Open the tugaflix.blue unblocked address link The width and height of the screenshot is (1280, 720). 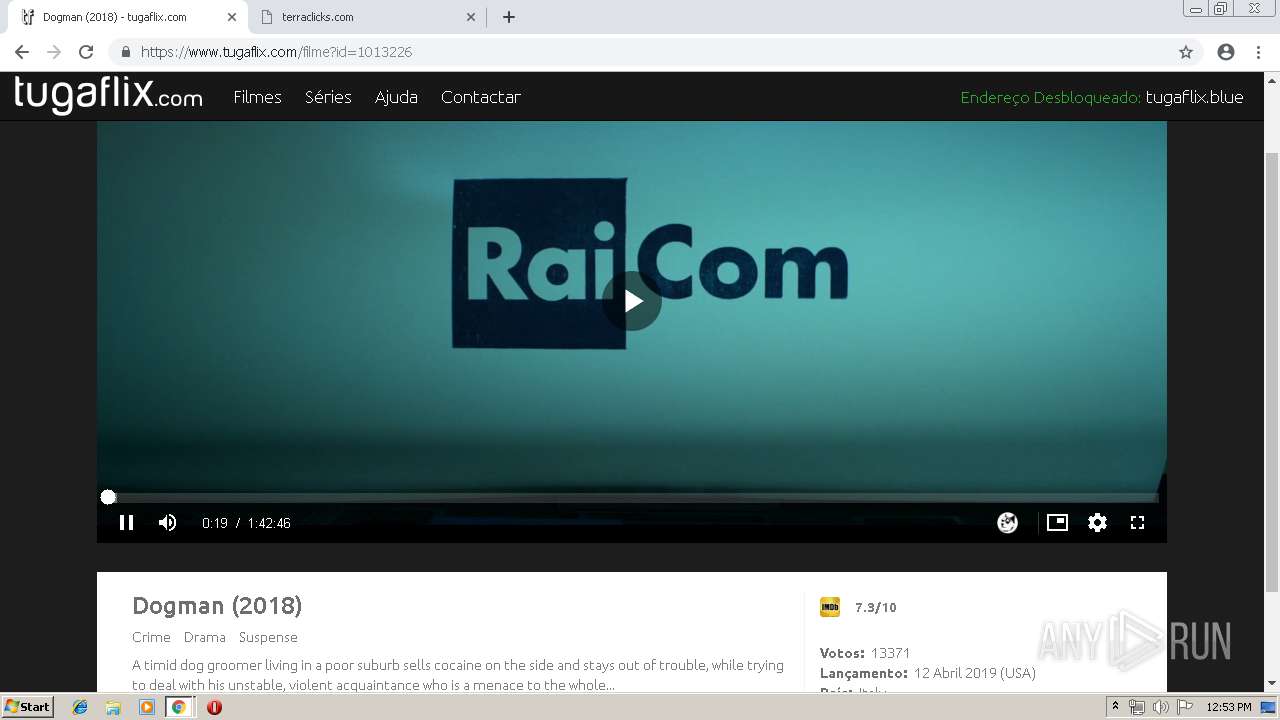[x=1194, y=97]
